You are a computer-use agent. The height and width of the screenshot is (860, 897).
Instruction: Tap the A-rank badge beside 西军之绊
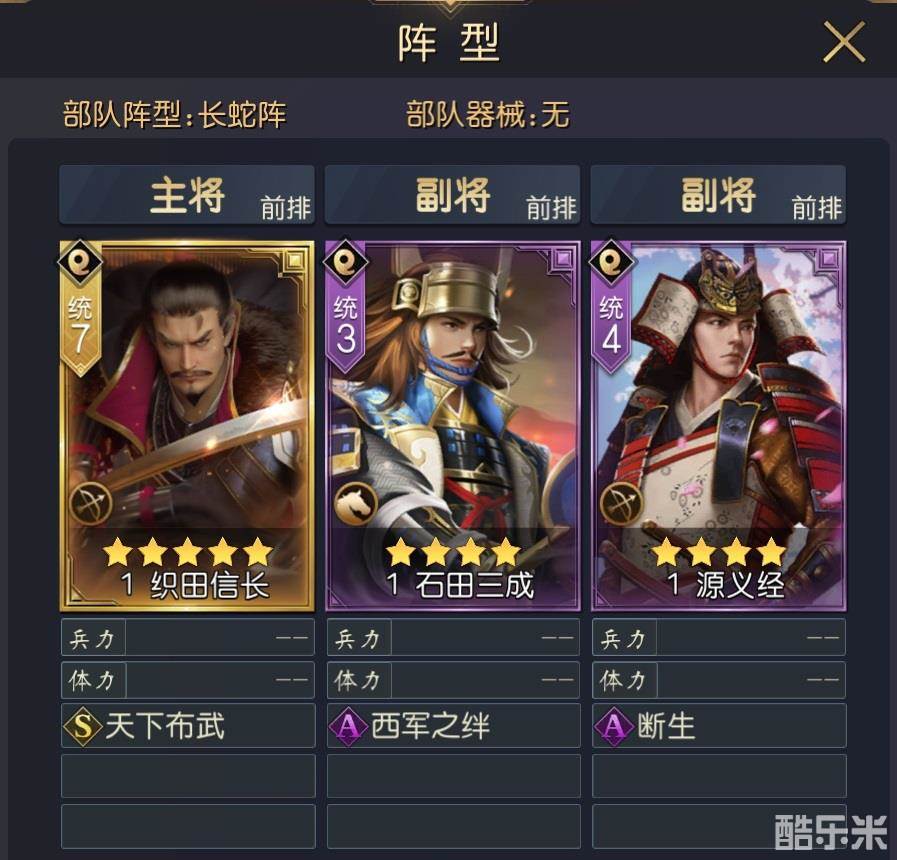tap(348, 726)
